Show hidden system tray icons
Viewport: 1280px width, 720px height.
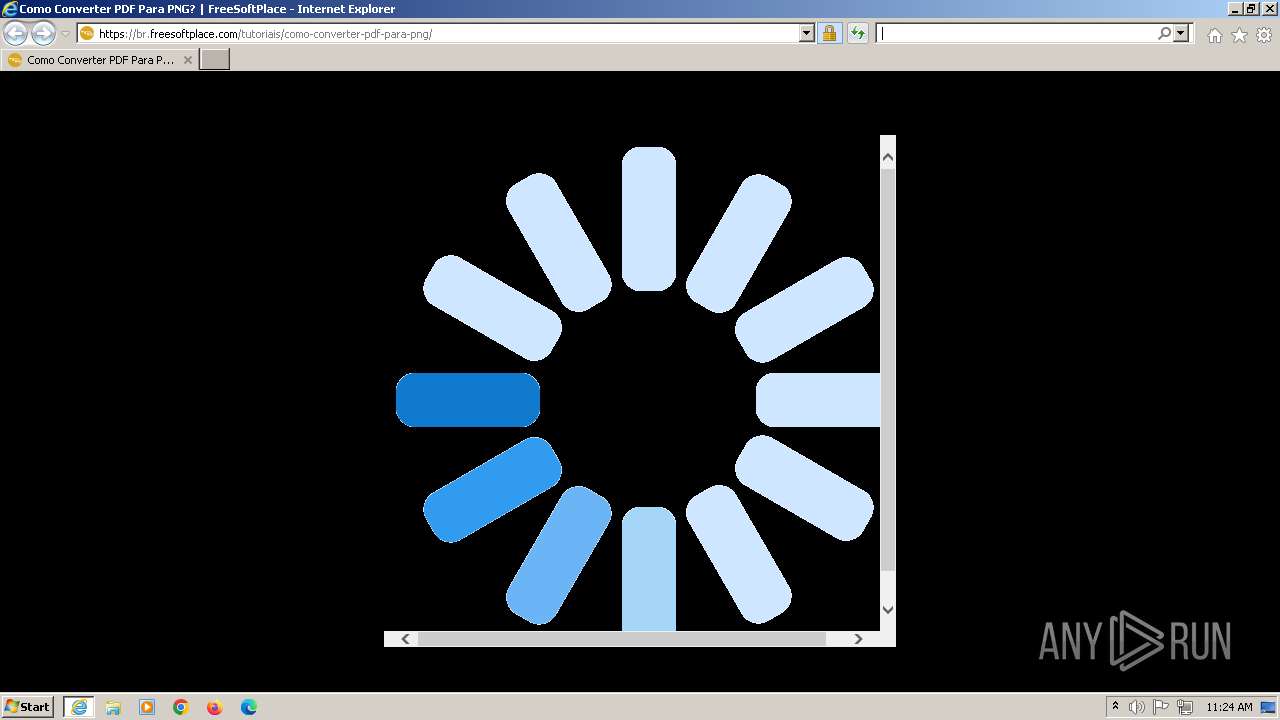point(1115,707)
